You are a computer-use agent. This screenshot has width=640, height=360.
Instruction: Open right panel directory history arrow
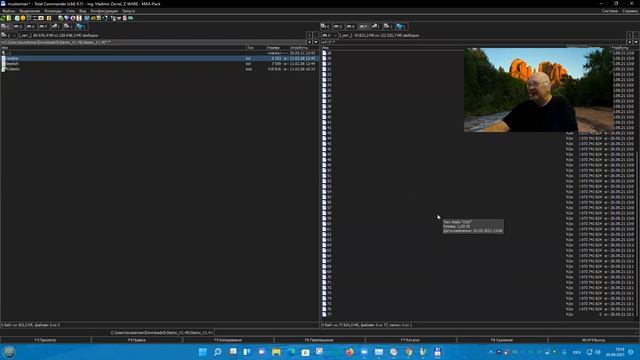[636, 42]
